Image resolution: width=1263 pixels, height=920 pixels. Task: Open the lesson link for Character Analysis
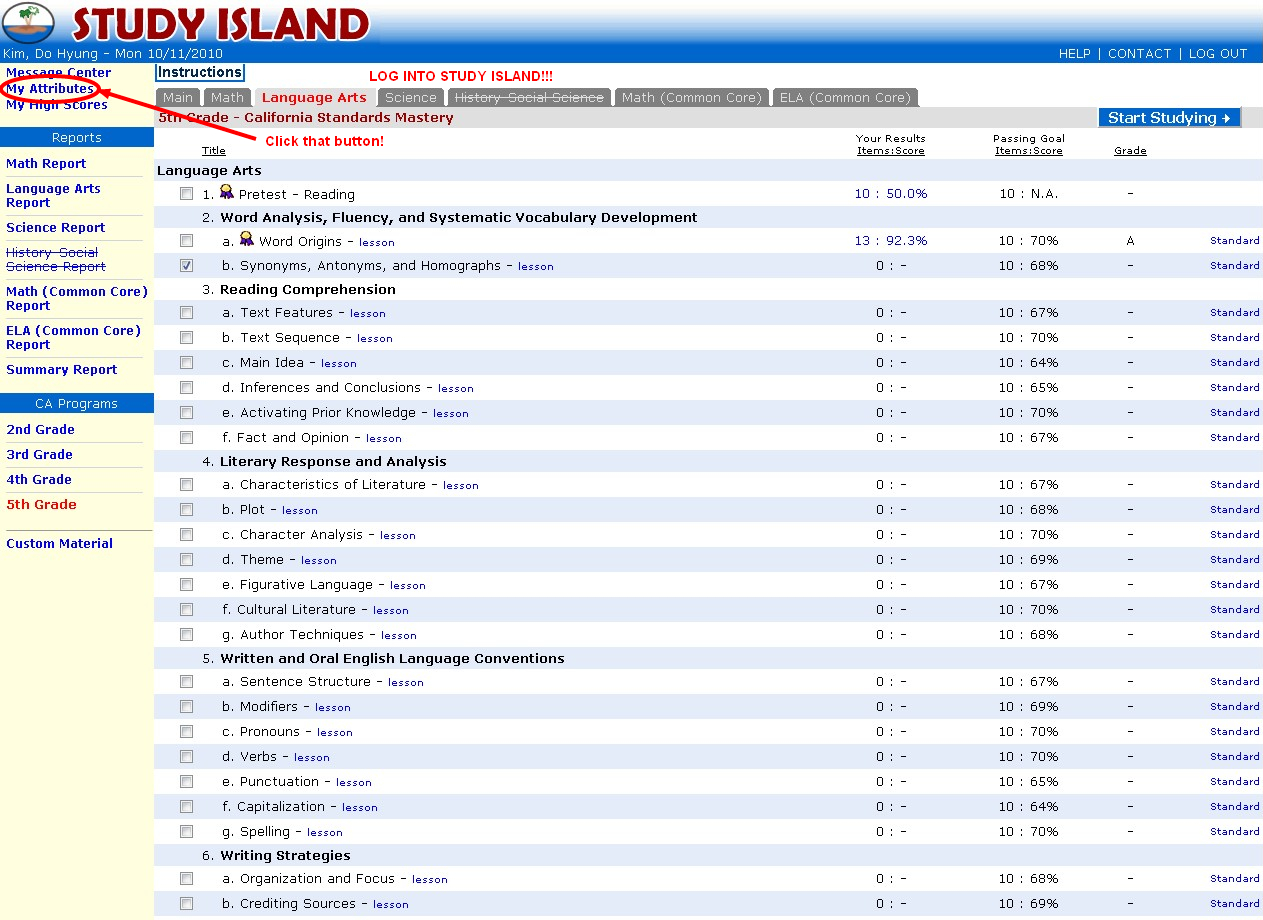(398, 535)
